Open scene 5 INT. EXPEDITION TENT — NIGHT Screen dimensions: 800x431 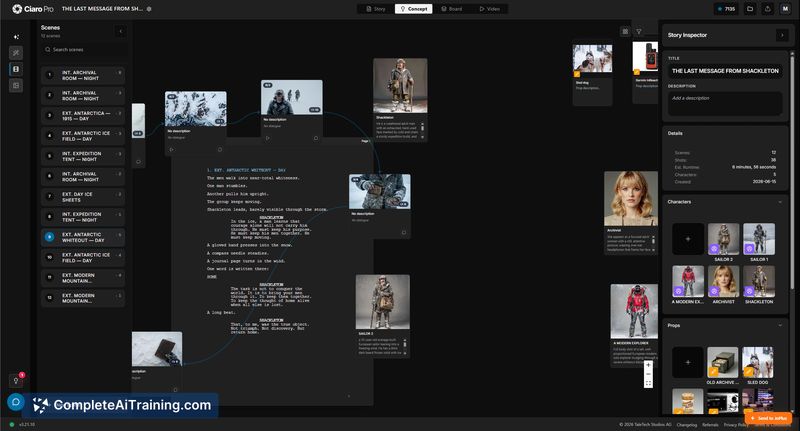point(83,156)
